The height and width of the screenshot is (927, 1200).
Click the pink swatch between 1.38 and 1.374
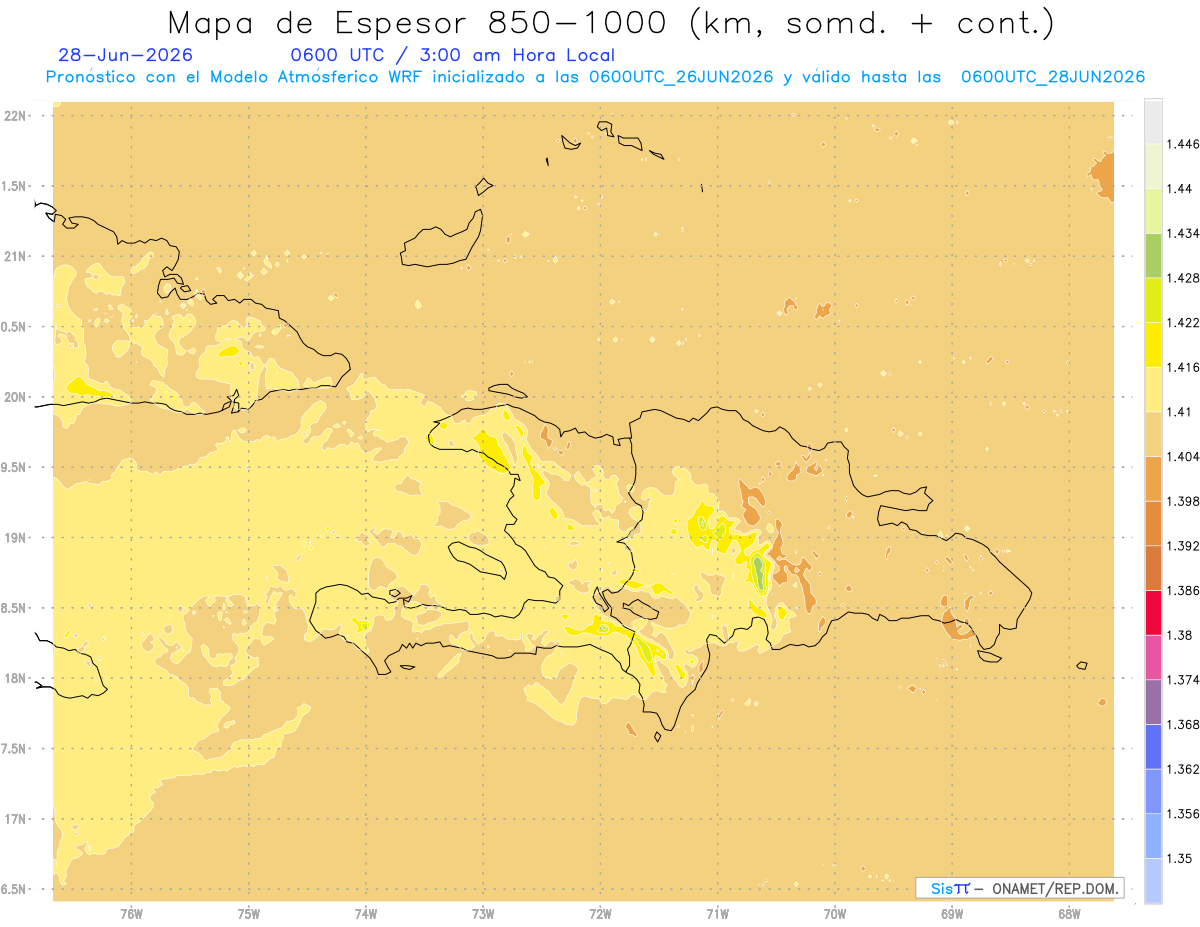coord(1153,657)
